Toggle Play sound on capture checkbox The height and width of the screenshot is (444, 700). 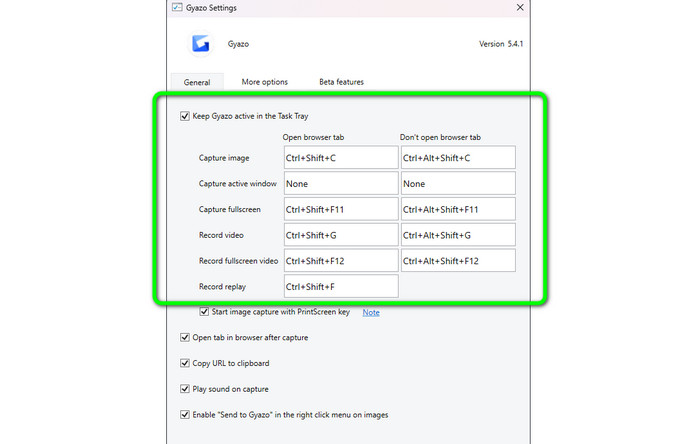click(185, 389)
